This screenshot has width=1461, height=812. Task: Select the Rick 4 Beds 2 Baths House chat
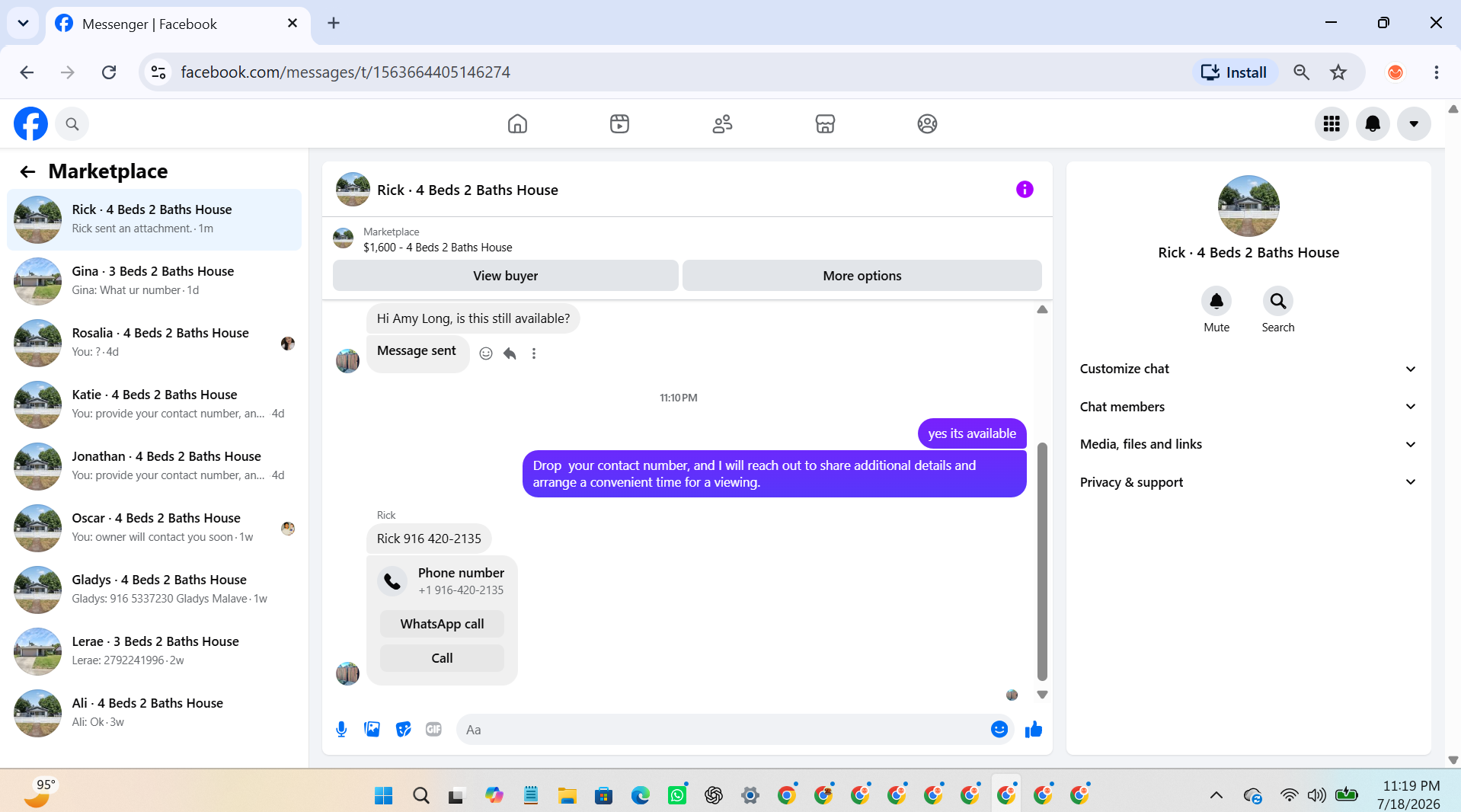pos(155,219)
